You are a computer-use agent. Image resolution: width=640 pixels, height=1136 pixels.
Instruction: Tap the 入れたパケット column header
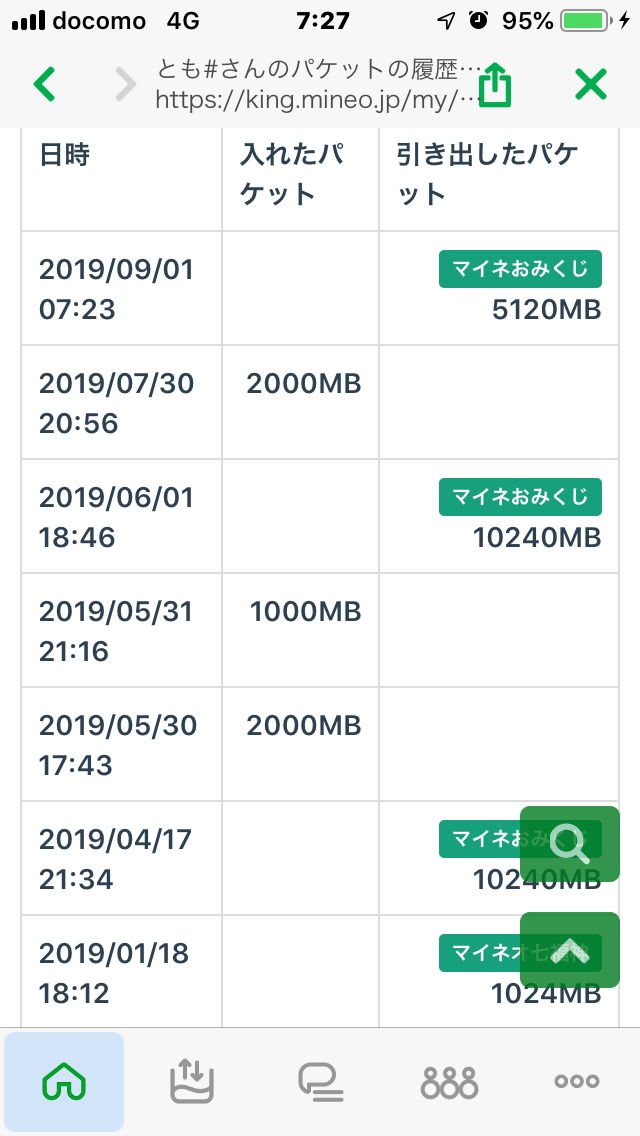(293, 173)
